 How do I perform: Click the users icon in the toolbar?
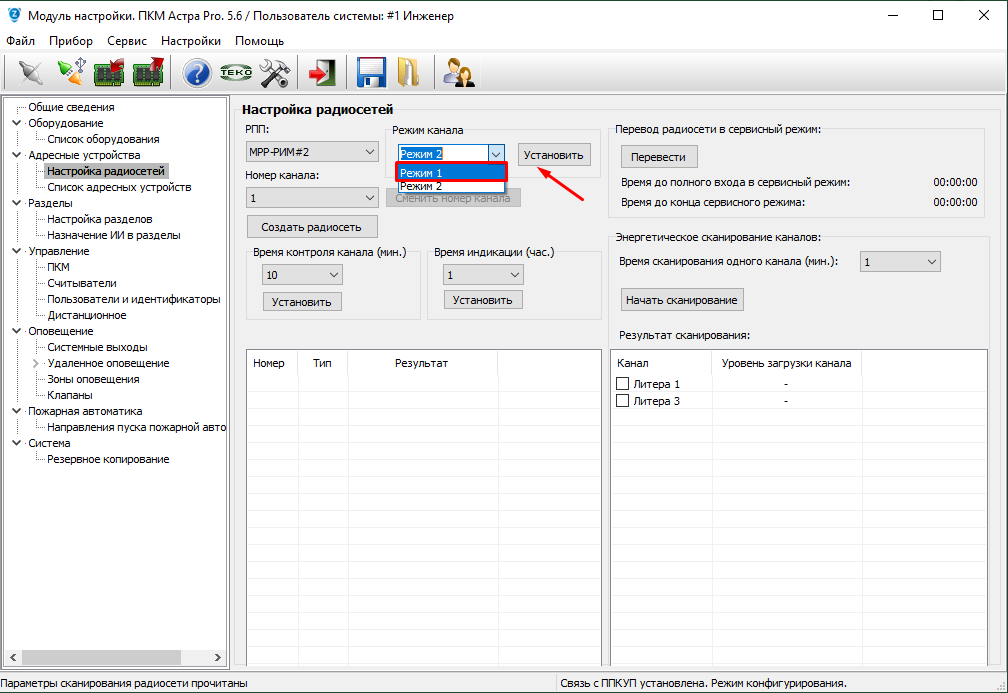458,72
